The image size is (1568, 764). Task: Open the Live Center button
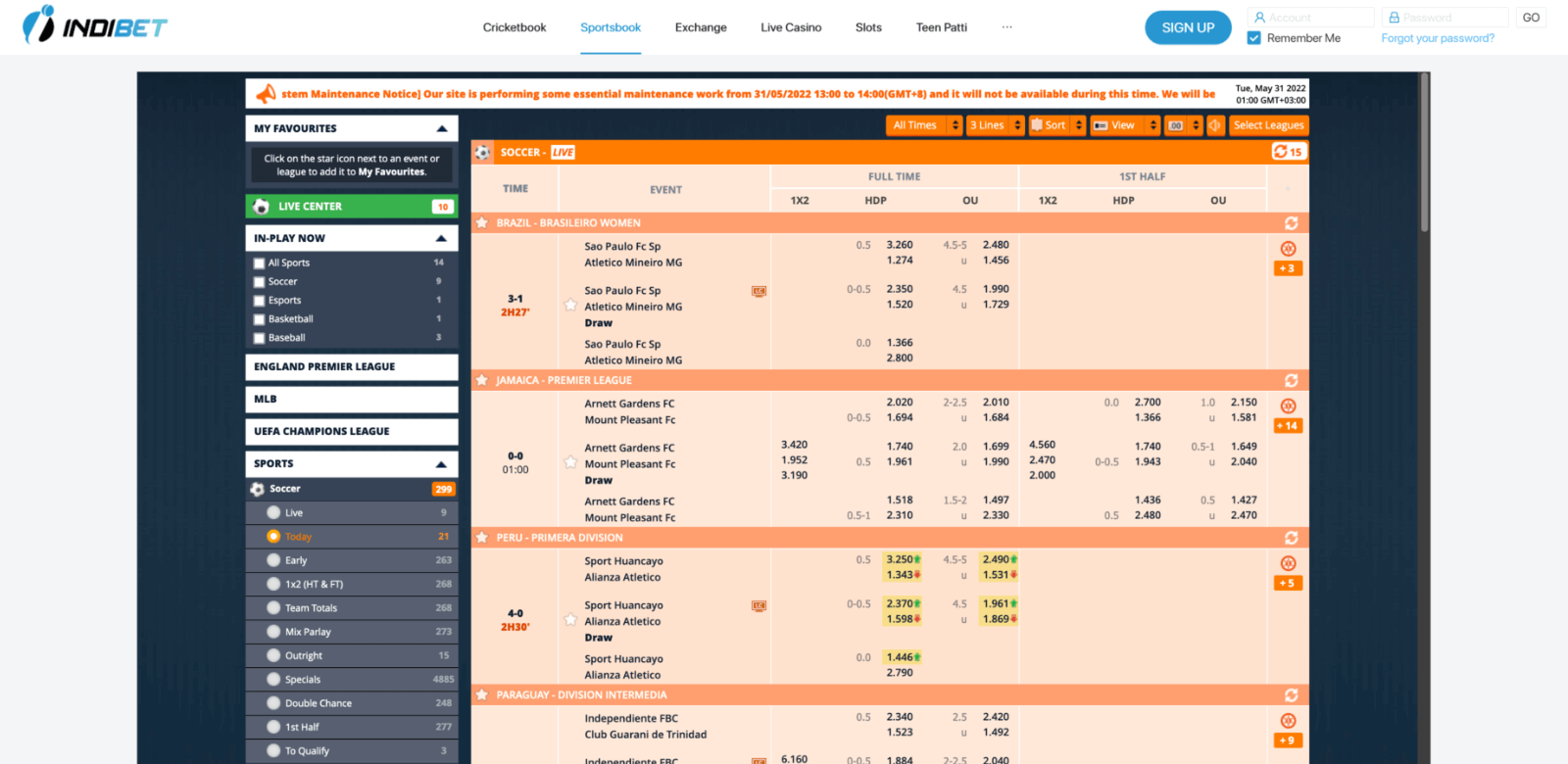click(352, 207)
